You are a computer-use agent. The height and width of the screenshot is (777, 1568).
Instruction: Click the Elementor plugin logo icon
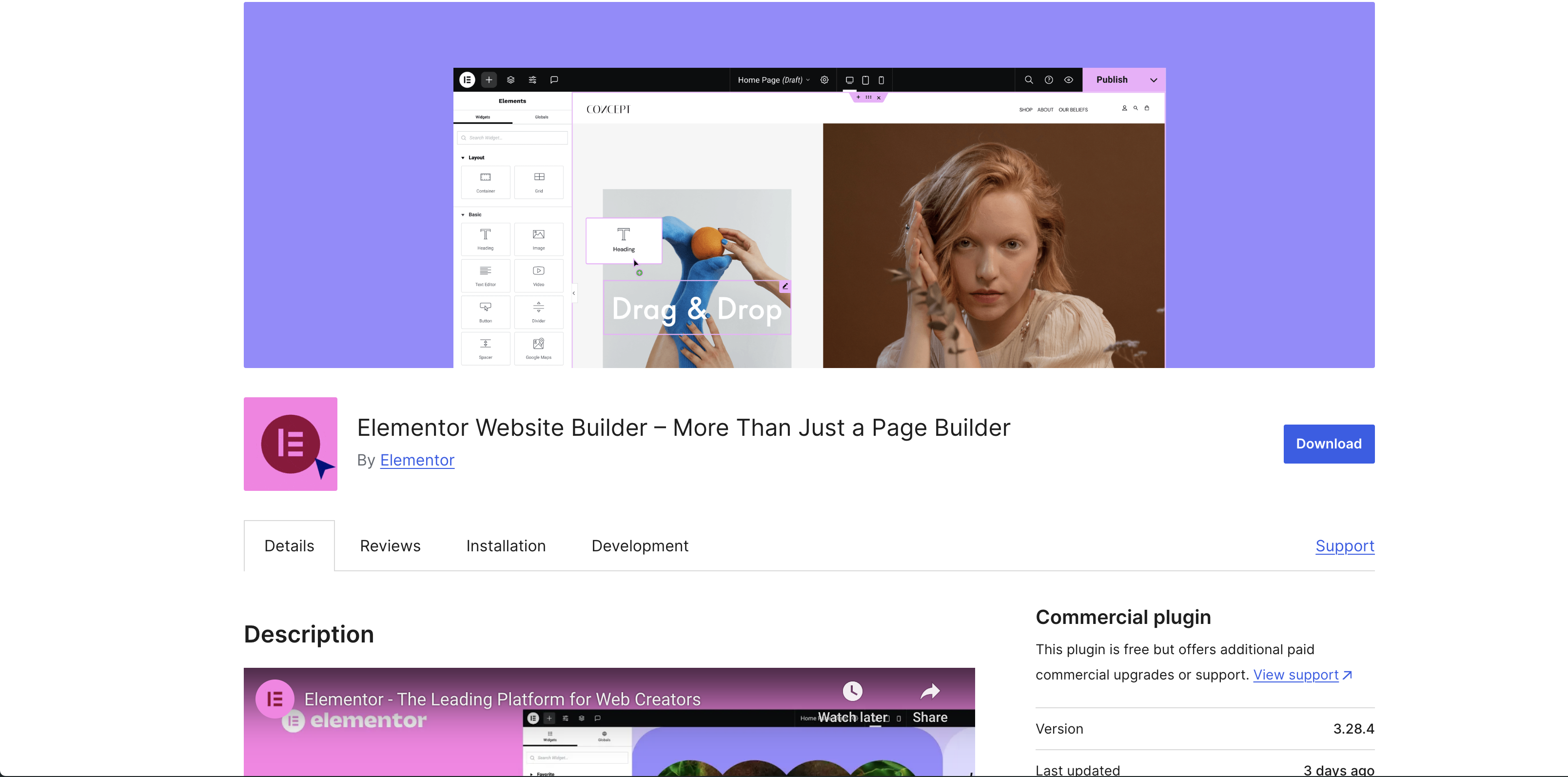coord(291,444)
